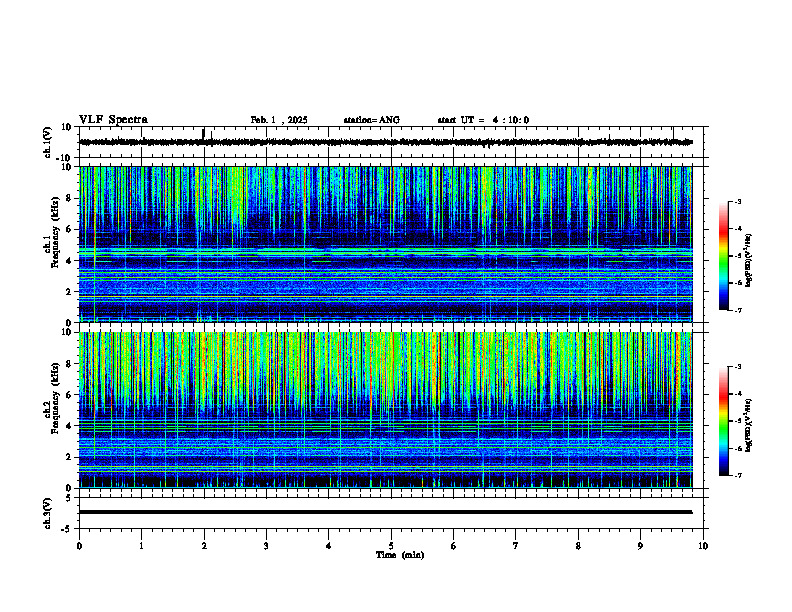
Task: Click the time axis tick label "7"
Action: coord(516,546)
